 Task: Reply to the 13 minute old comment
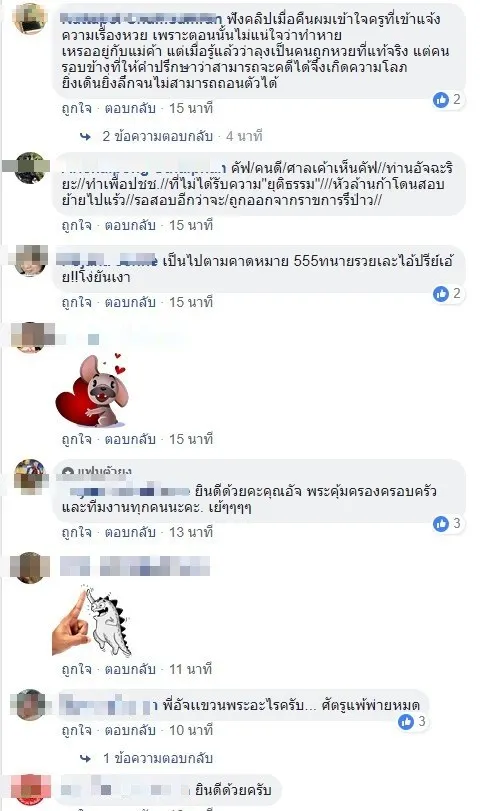coord(130,532)
